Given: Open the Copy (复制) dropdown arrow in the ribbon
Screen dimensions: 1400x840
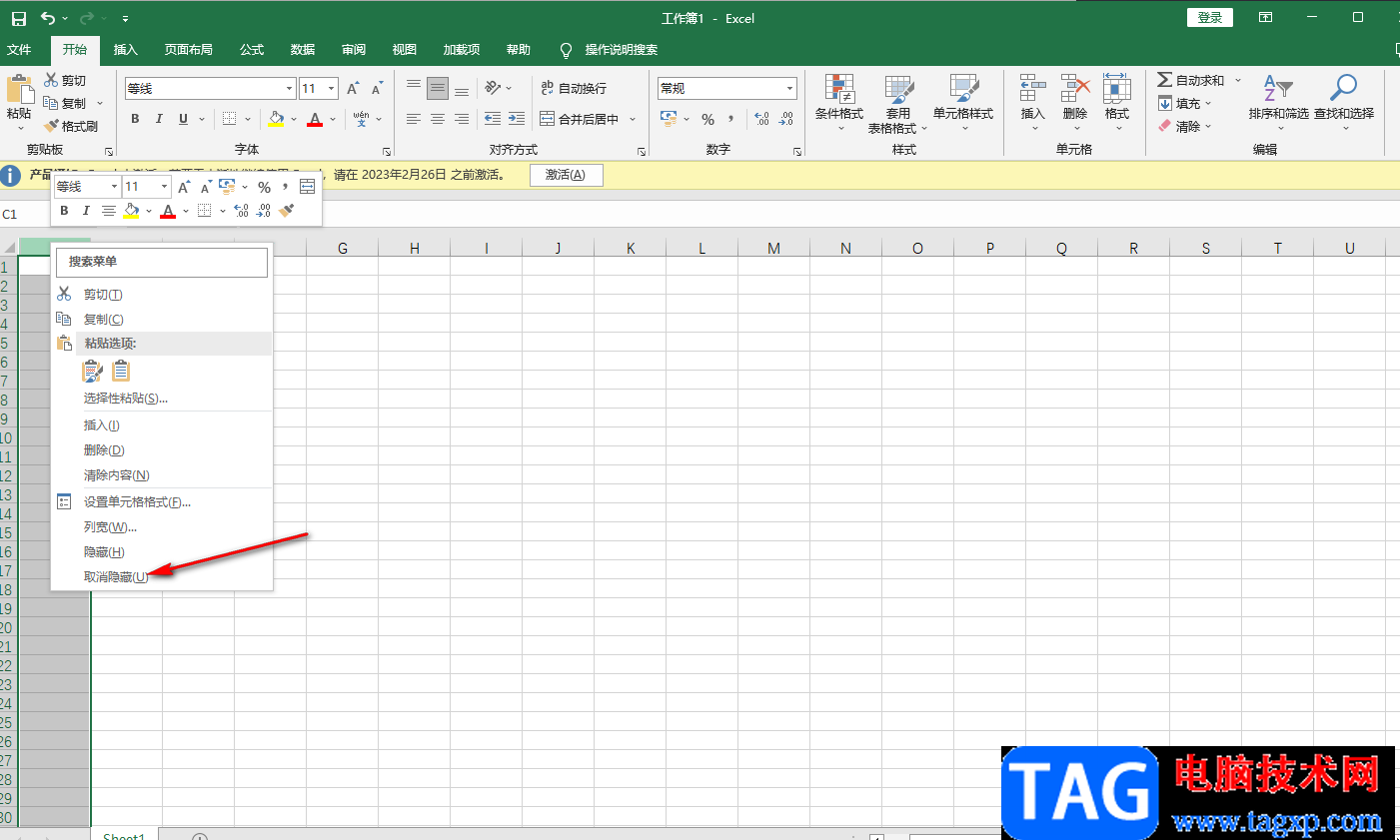Looking at the screenshot, I should coord(100,103).
